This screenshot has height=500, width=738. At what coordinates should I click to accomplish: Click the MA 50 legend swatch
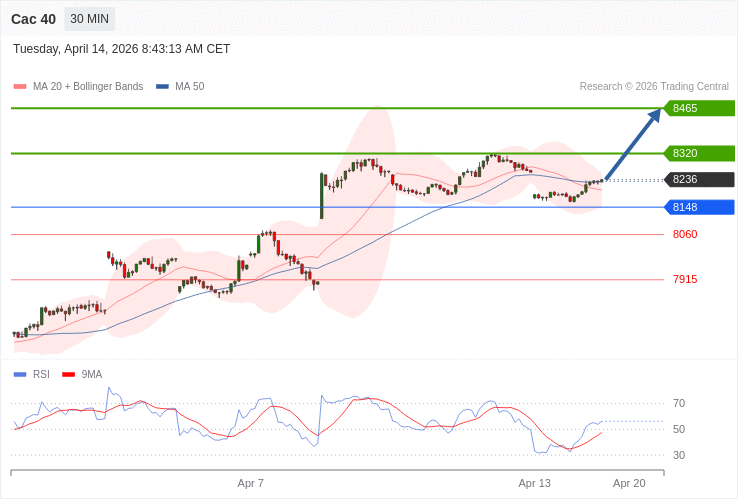[162, 87]
